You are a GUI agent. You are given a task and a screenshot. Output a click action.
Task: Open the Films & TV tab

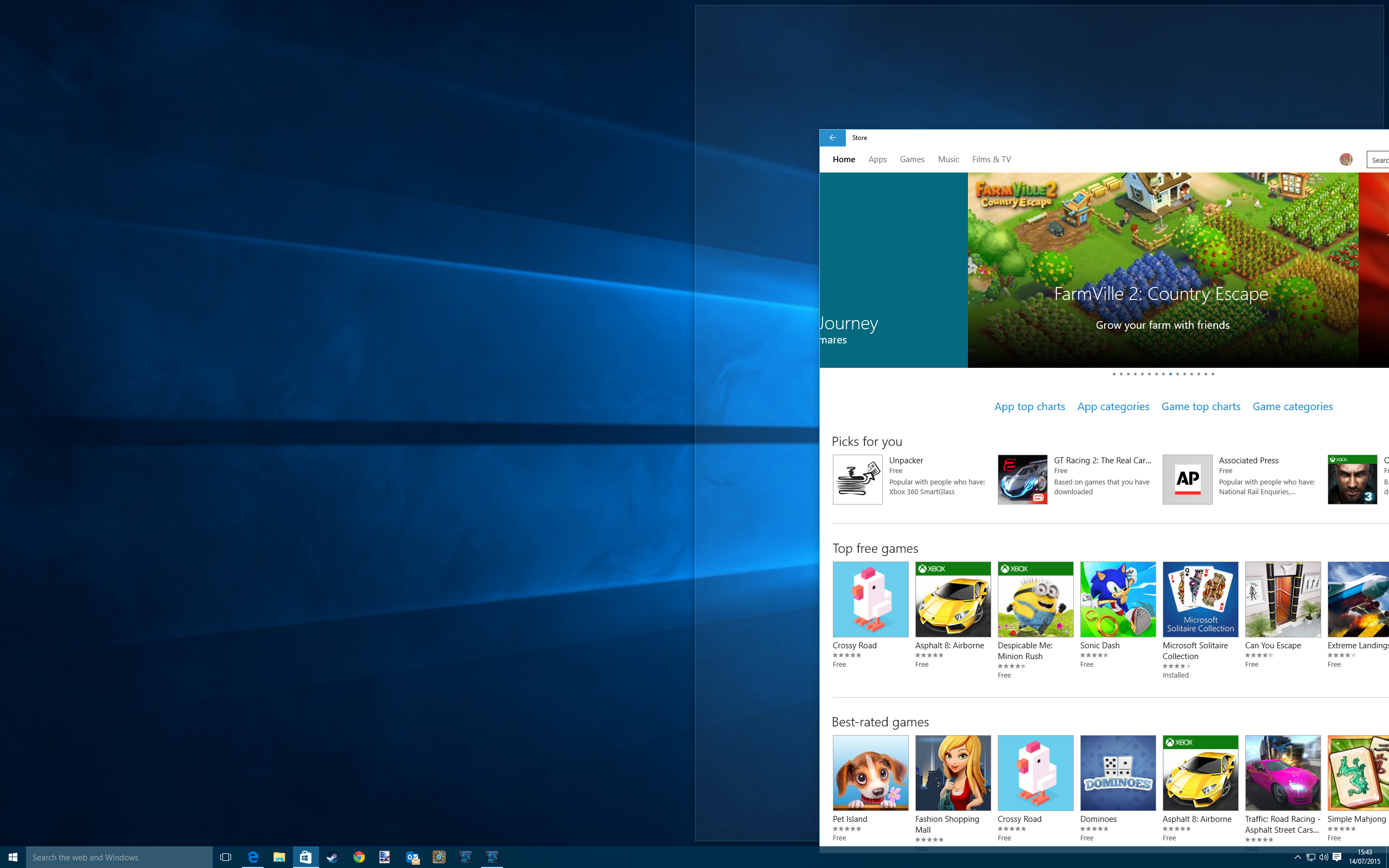coord(991,159)
